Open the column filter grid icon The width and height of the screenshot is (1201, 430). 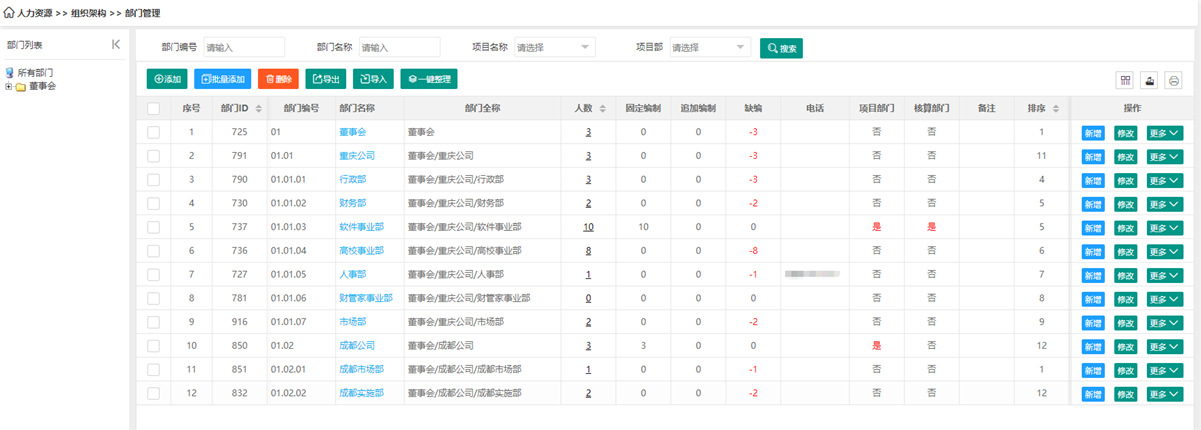pyautogui.click(x=1126, y=79)
